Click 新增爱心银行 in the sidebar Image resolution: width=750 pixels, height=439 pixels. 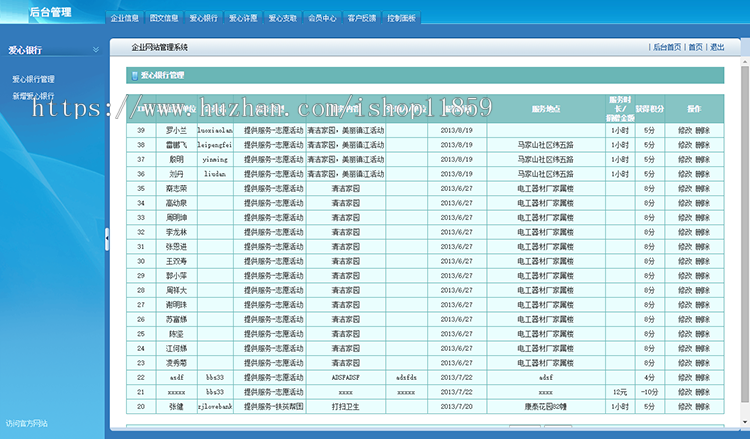point(33,96)
